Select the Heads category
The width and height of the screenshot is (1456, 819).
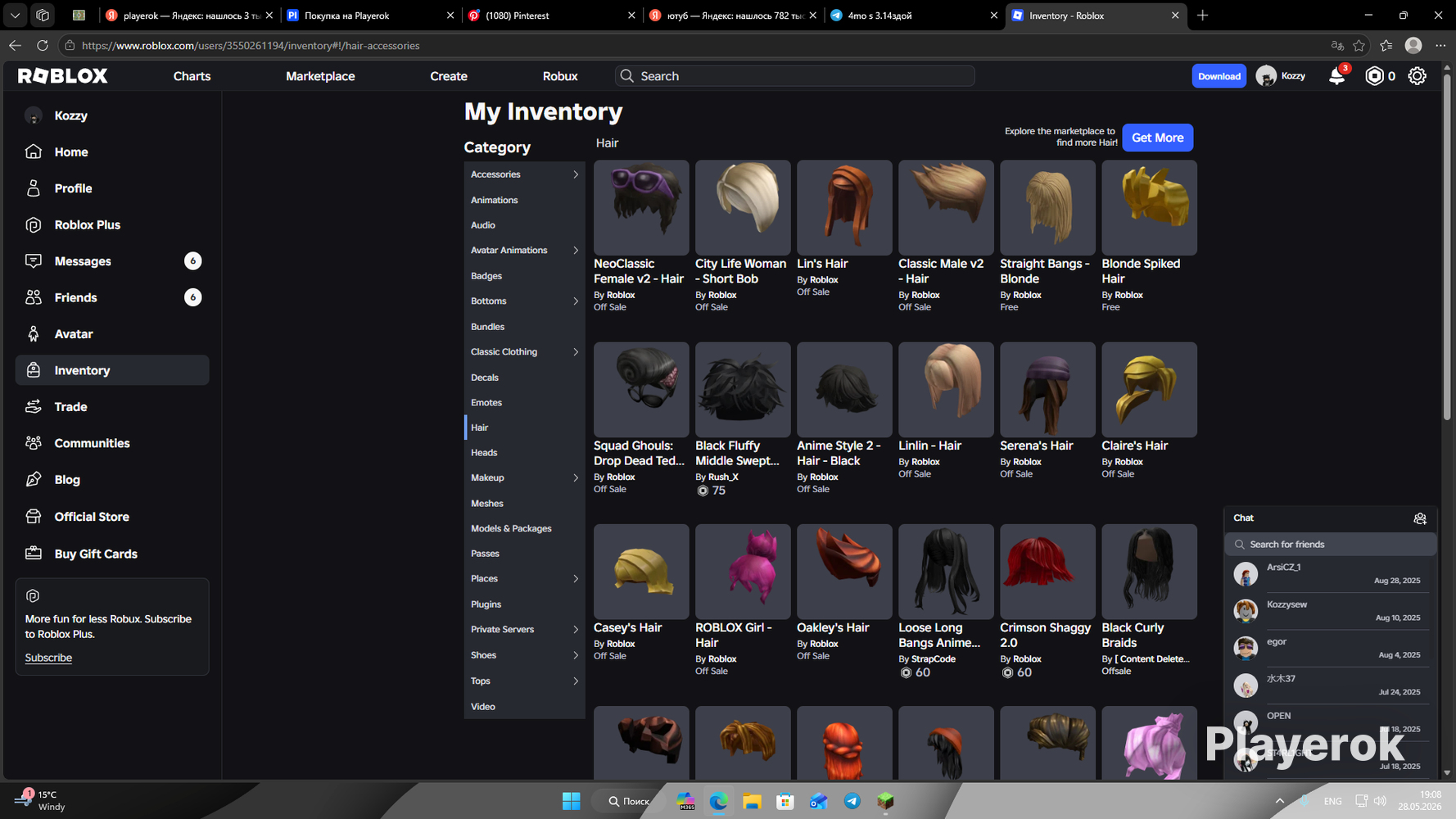524,453
